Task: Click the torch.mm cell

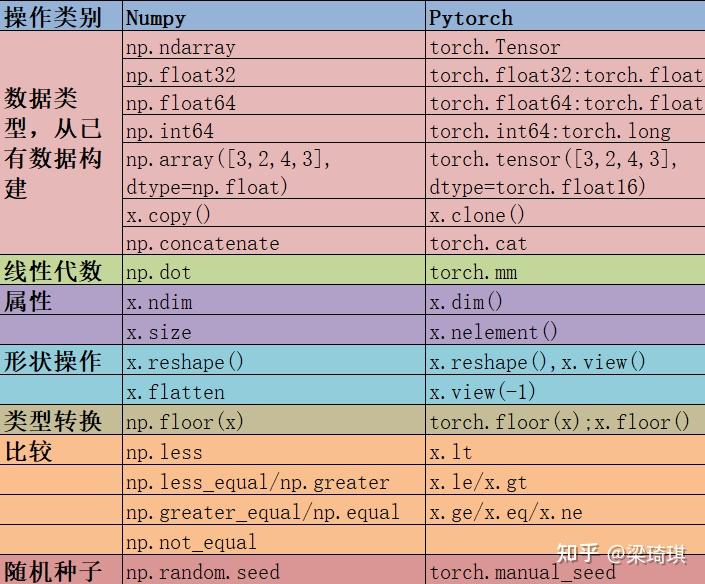Action: (565, 270)
